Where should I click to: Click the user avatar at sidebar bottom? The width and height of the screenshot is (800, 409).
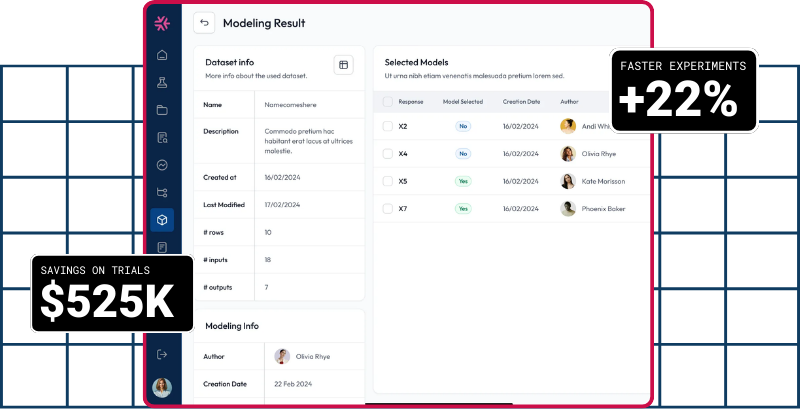162,387
